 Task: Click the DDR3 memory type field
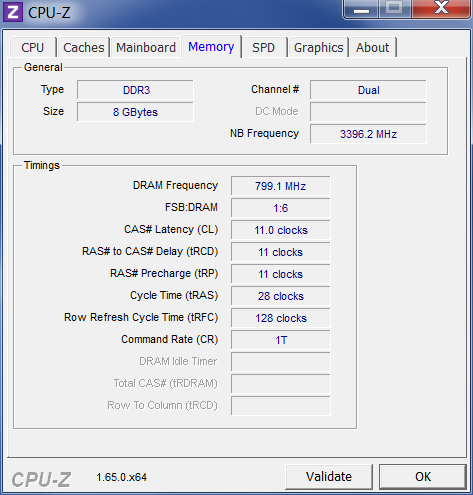coord(135,90)
